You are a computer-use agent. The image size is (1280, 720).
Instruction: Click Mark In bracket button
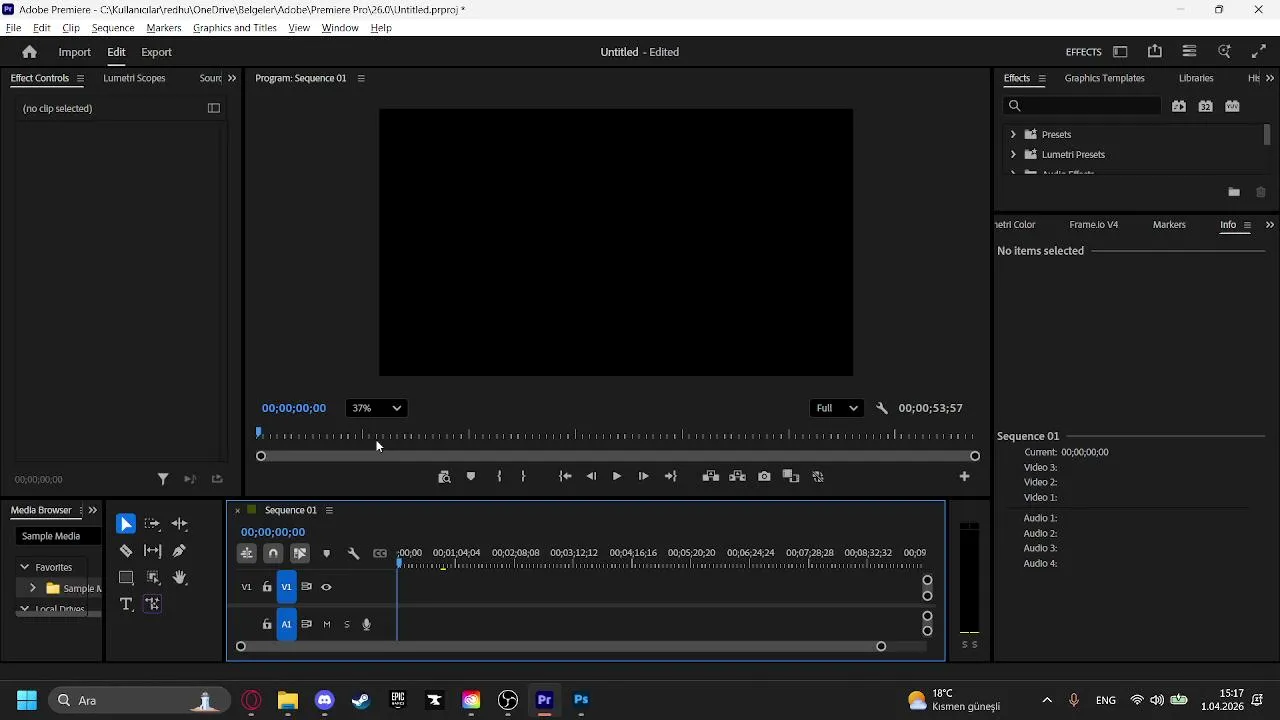click(x=499, y=477)
